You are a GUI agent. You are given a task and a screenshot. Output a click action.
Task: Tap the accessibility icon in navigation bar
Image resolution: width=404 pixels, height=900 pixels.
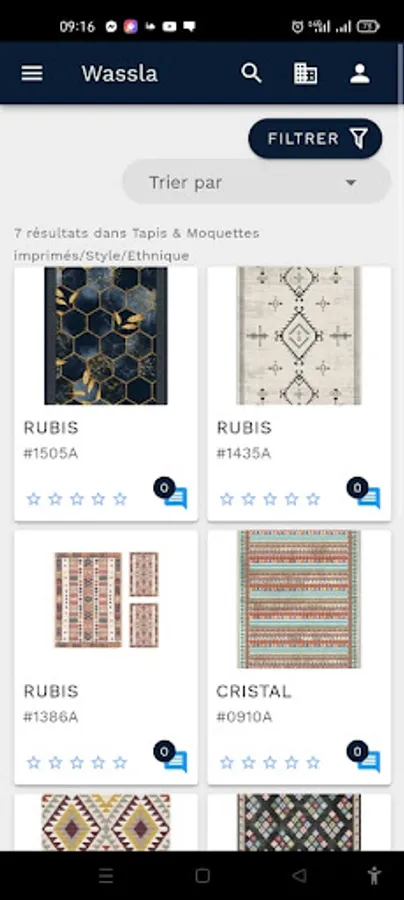pyautogui.click(x=374, y=875)
